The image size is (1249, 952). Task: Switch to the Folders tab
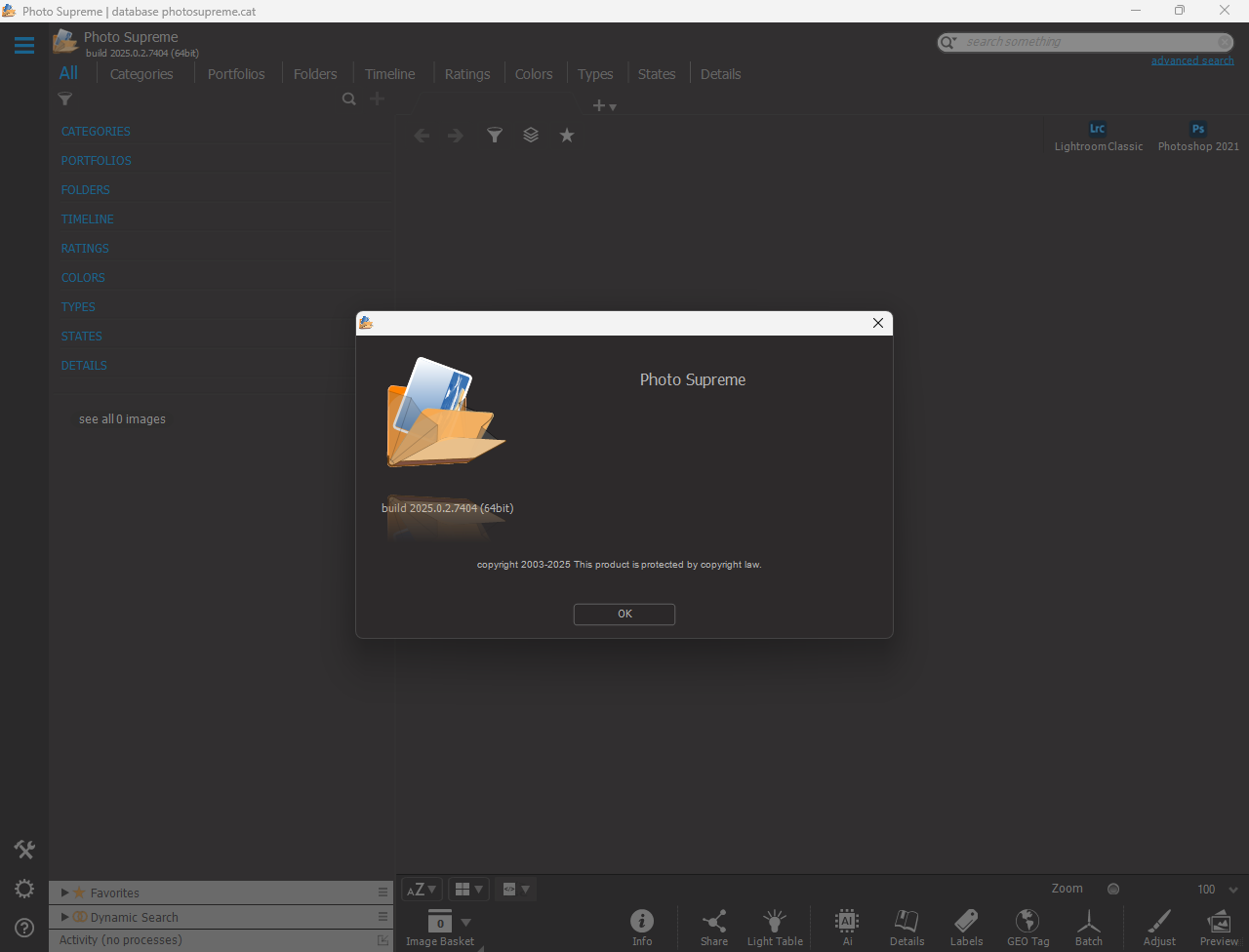(x=315, y=74)
